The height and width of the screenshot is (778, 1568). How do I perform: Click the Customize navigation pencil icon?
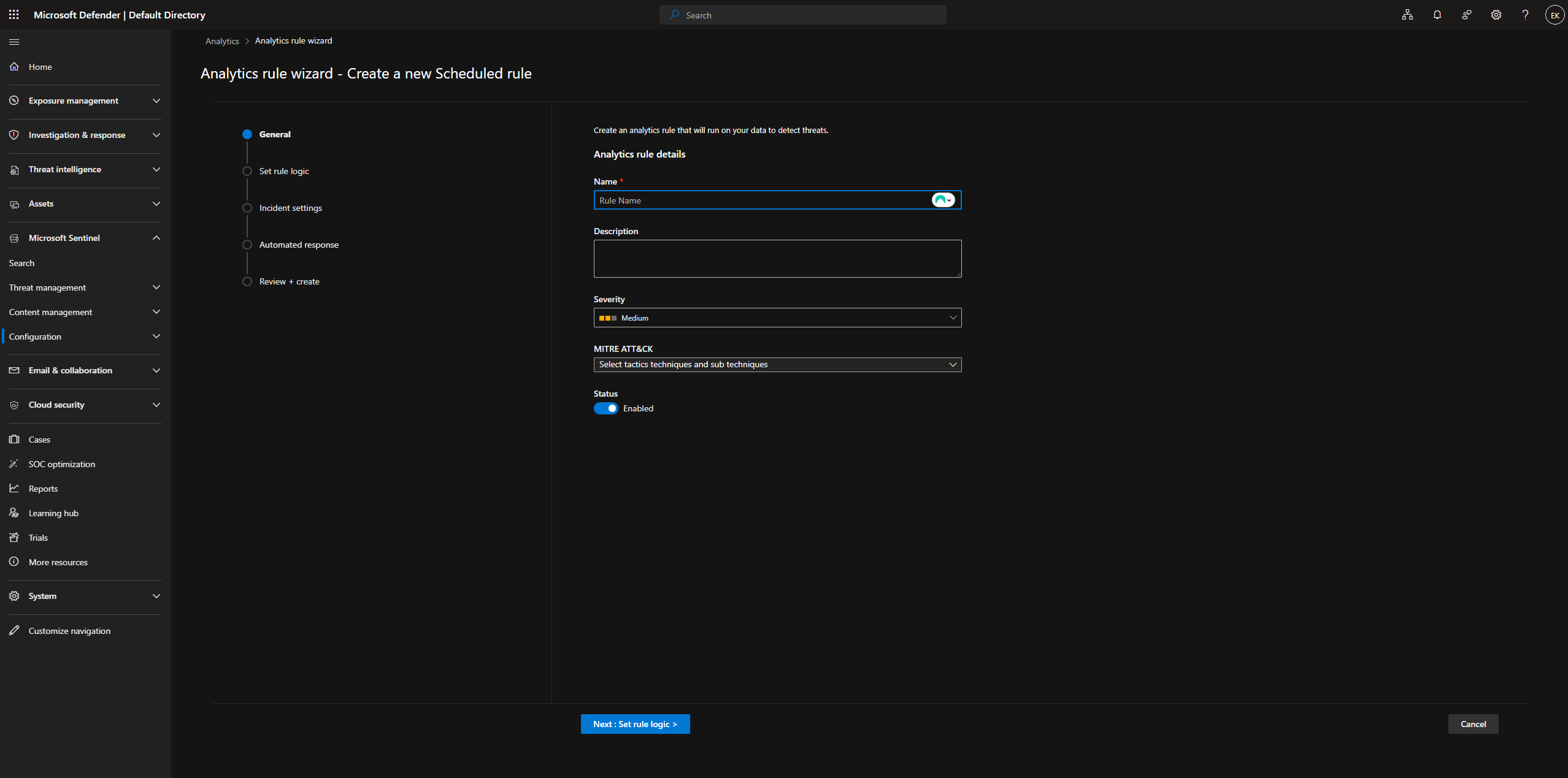click(x=14, y=630)
